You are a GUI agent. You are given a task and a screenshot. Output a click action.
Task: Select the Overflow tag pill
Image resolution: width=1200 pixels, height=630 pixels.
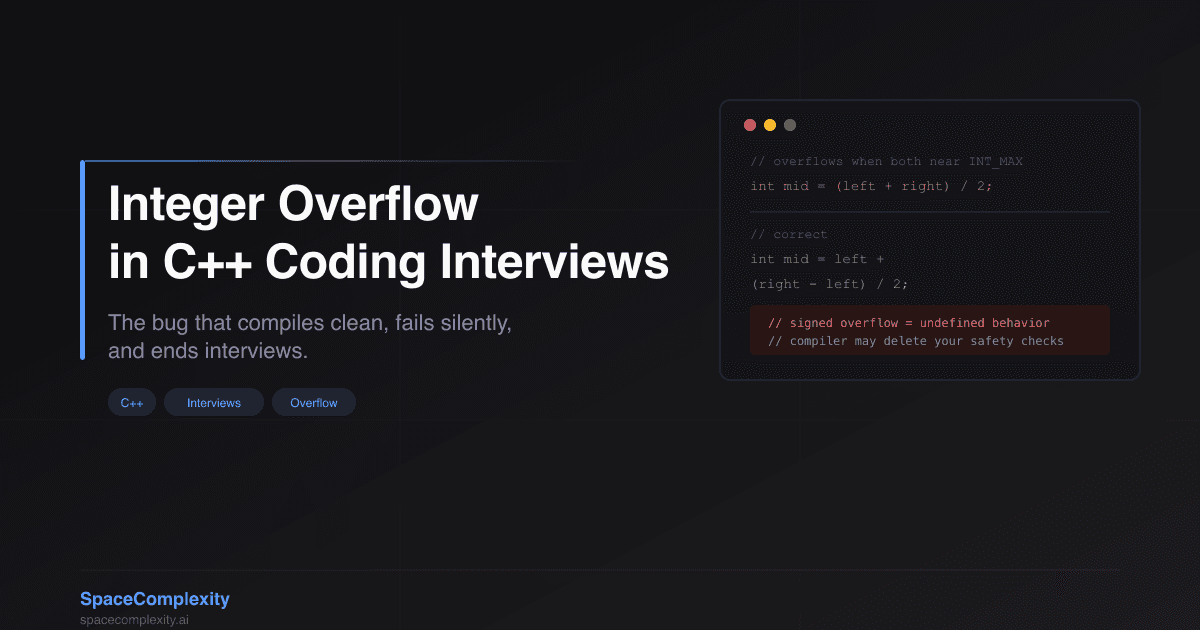(x=314, y=403)
